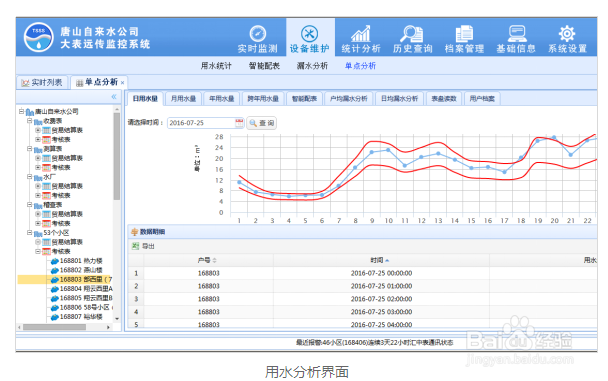
Task: Collapse the 稽查表 tree node
Action: coord(29,204)
